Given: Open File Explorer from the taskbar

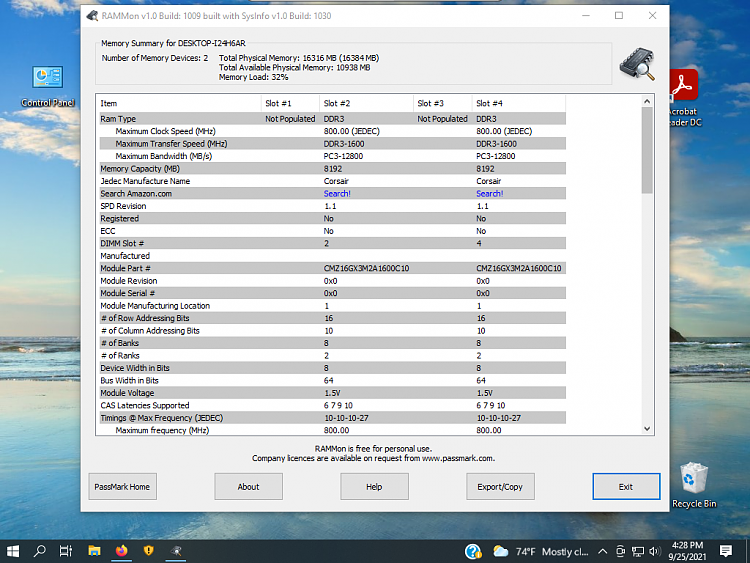Looking at the screenshot, I should 94,552.
